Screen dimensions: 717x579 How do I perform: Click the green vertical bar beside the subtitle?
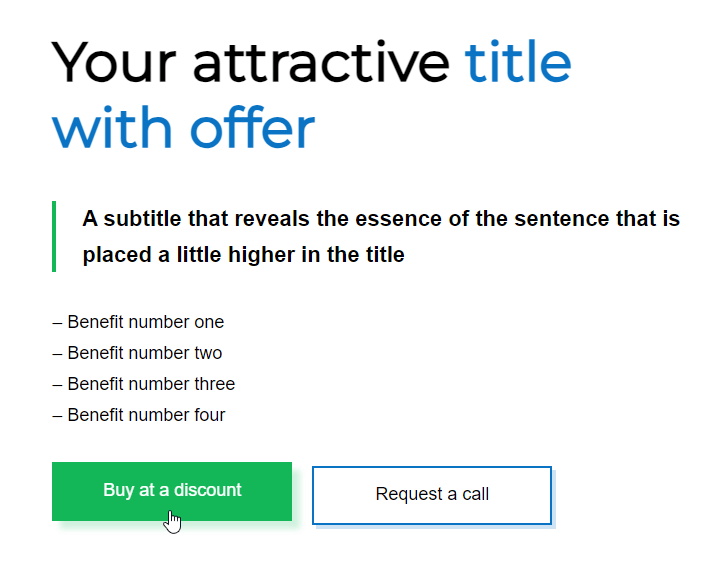point(54,236)
